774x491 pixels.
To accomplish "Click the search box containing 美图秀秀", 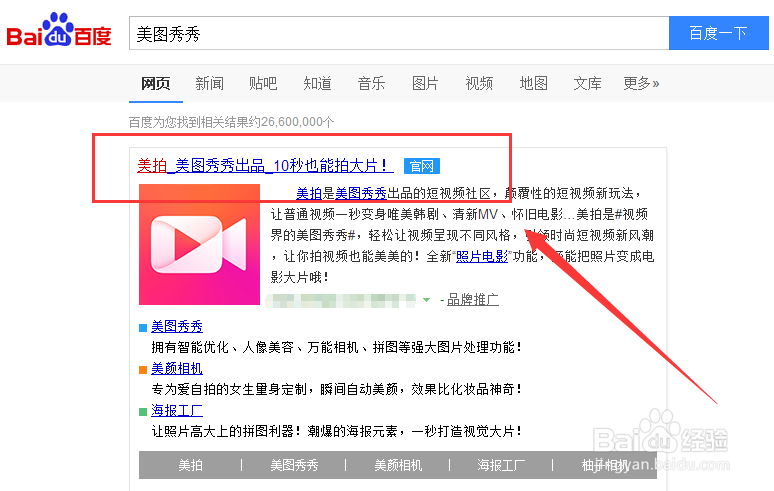I will [x=399, y=33].
